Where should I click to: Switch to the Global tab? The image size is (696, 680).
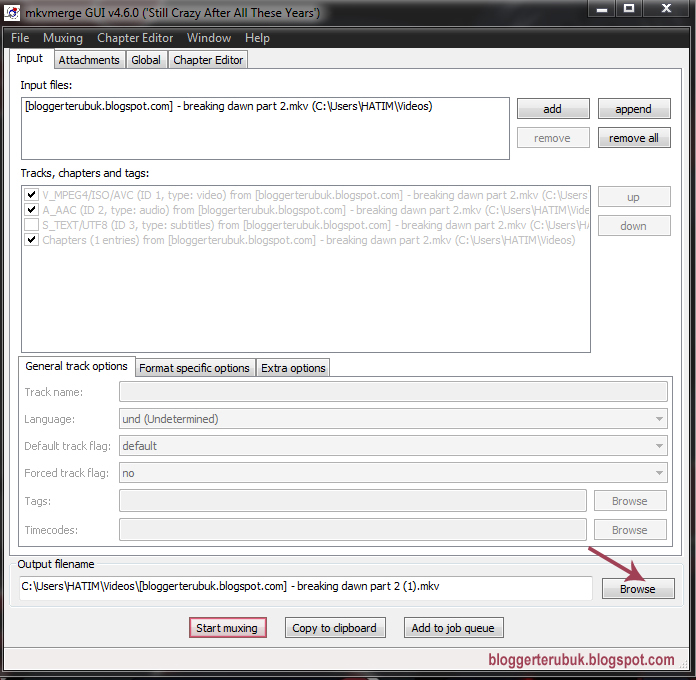(146, 60)
